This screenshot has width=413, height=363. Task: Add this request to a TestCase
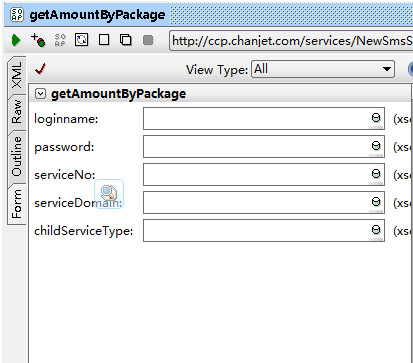pos(38,40)
